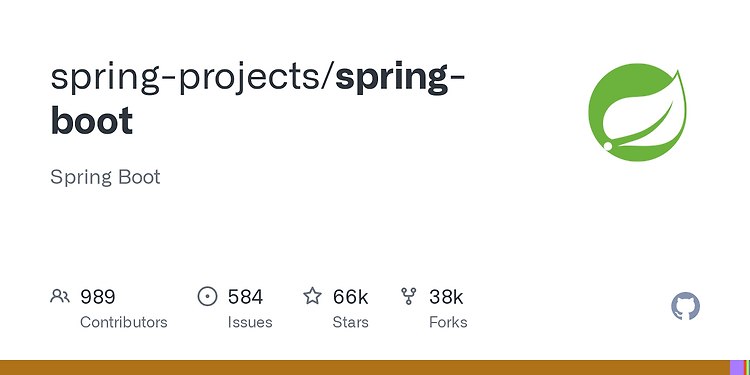Click the green Spring leaf logo
Viewport: 750px width, 375px height.
(x=637, y=112)
